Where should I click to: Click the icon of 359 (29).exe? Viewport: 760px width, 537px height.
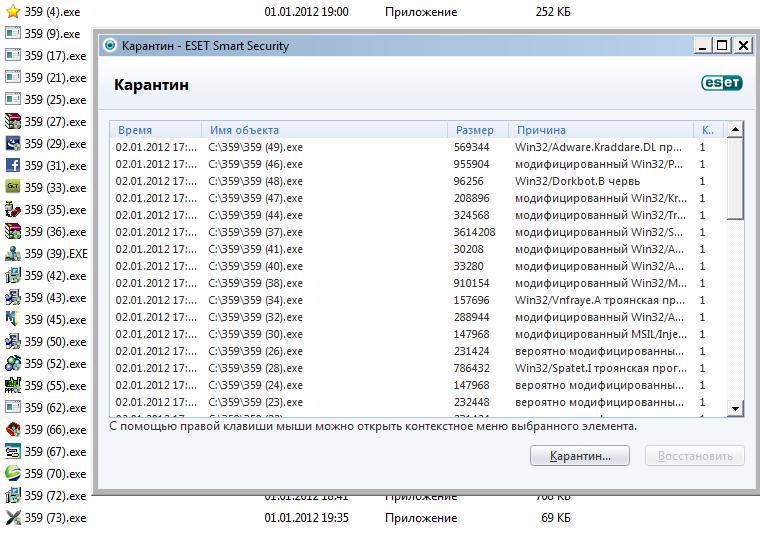pos(13,143)
